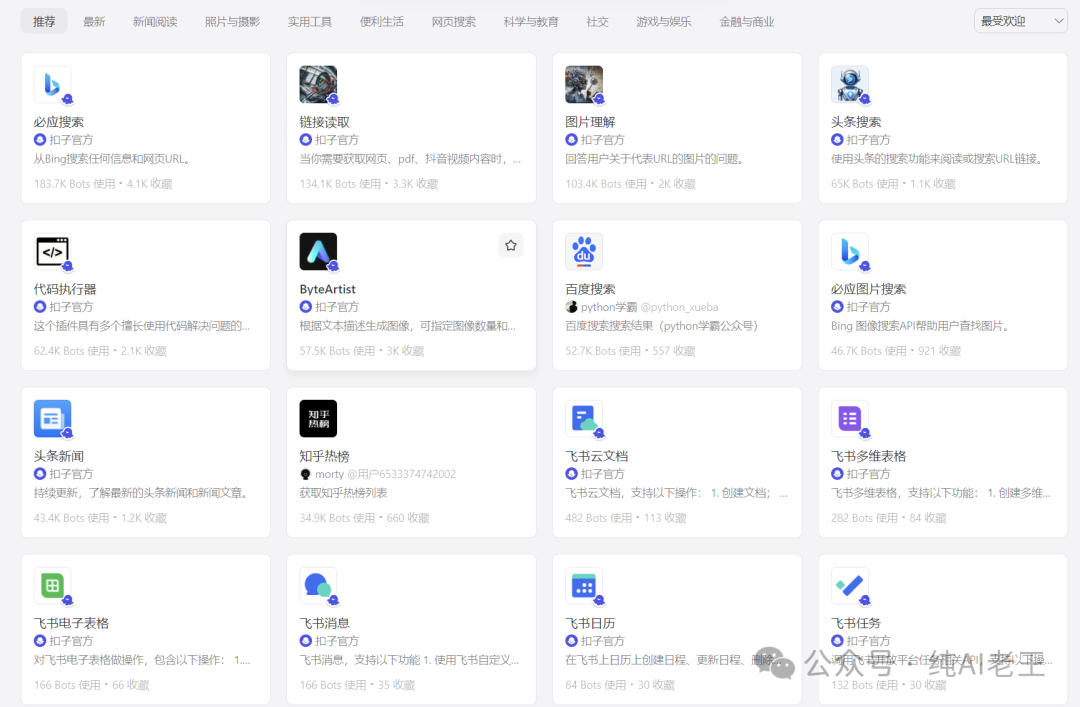Click the 知乎热榜 title
This screenshot has width=1080, height=707.
pyautogui.click(x=324, y=456)
